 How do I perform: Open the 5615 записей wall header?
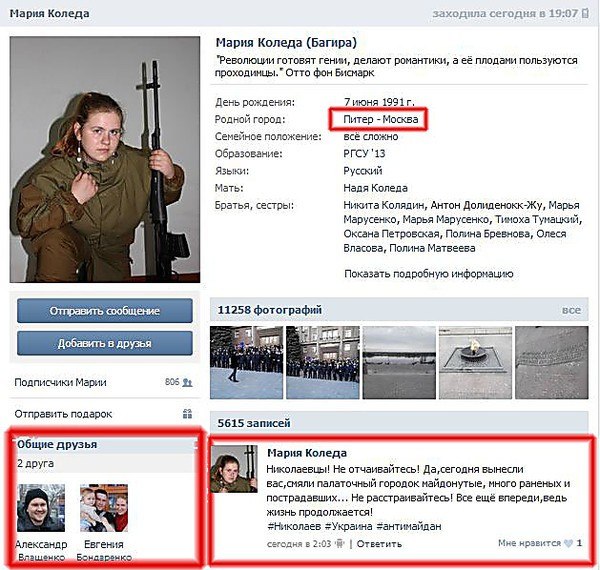click(254, 423)
